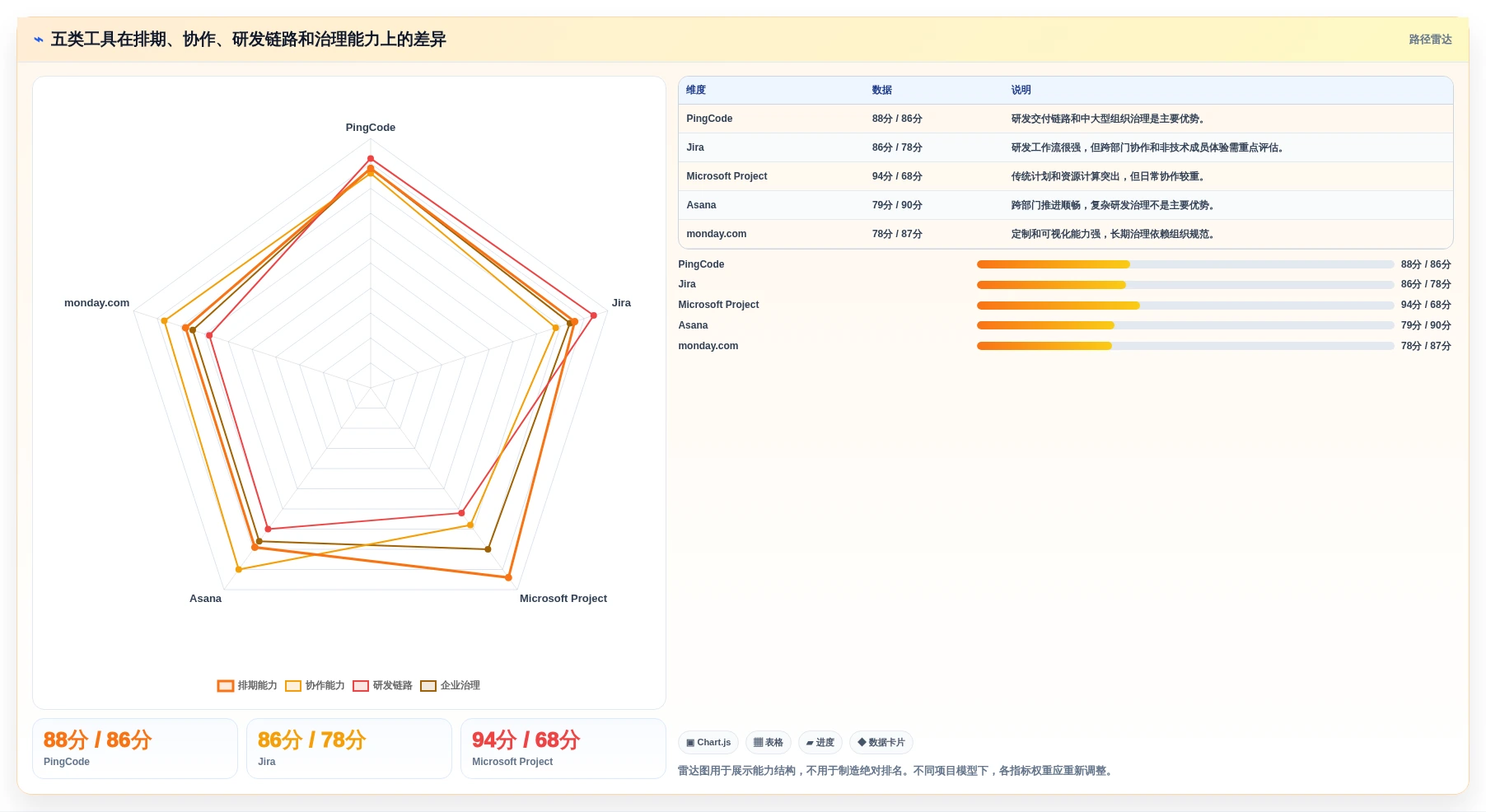Viewport: 1486px width, 812px height.
Task: Click the PingCode progress bar
Action: coord(1185,264)
